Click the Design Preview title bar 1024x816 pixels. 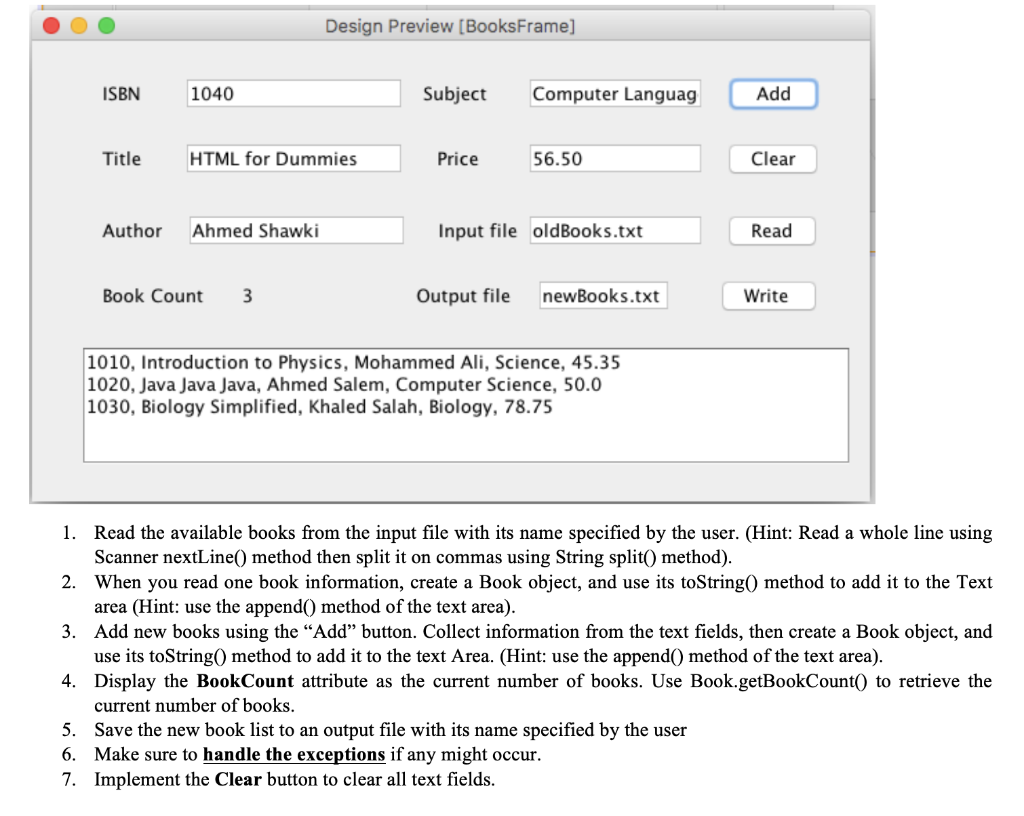(x=449, y=26)
